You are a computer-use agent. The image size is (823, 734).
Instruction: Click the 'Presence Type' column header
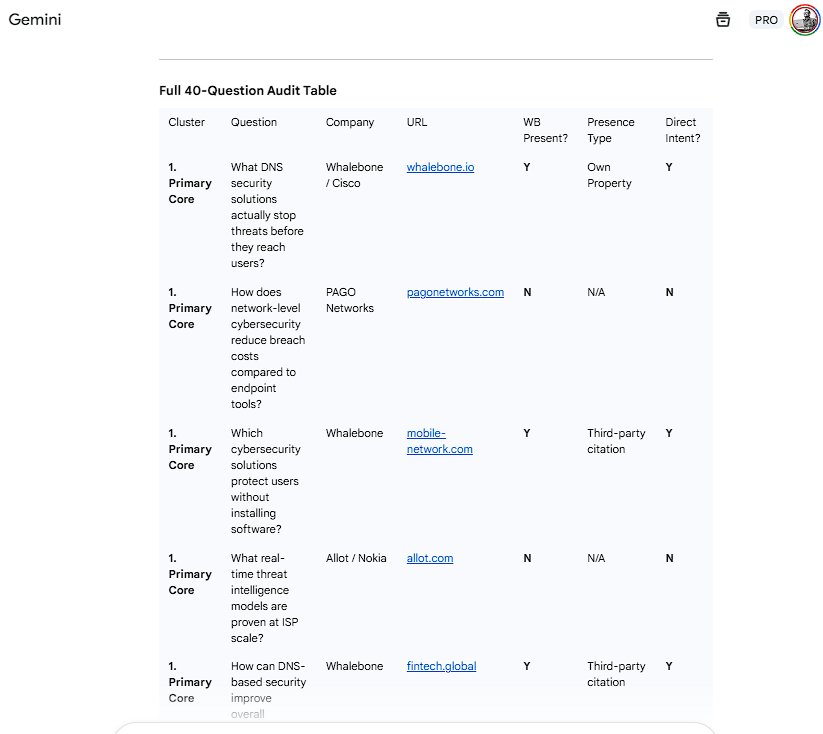pos(610,130)
